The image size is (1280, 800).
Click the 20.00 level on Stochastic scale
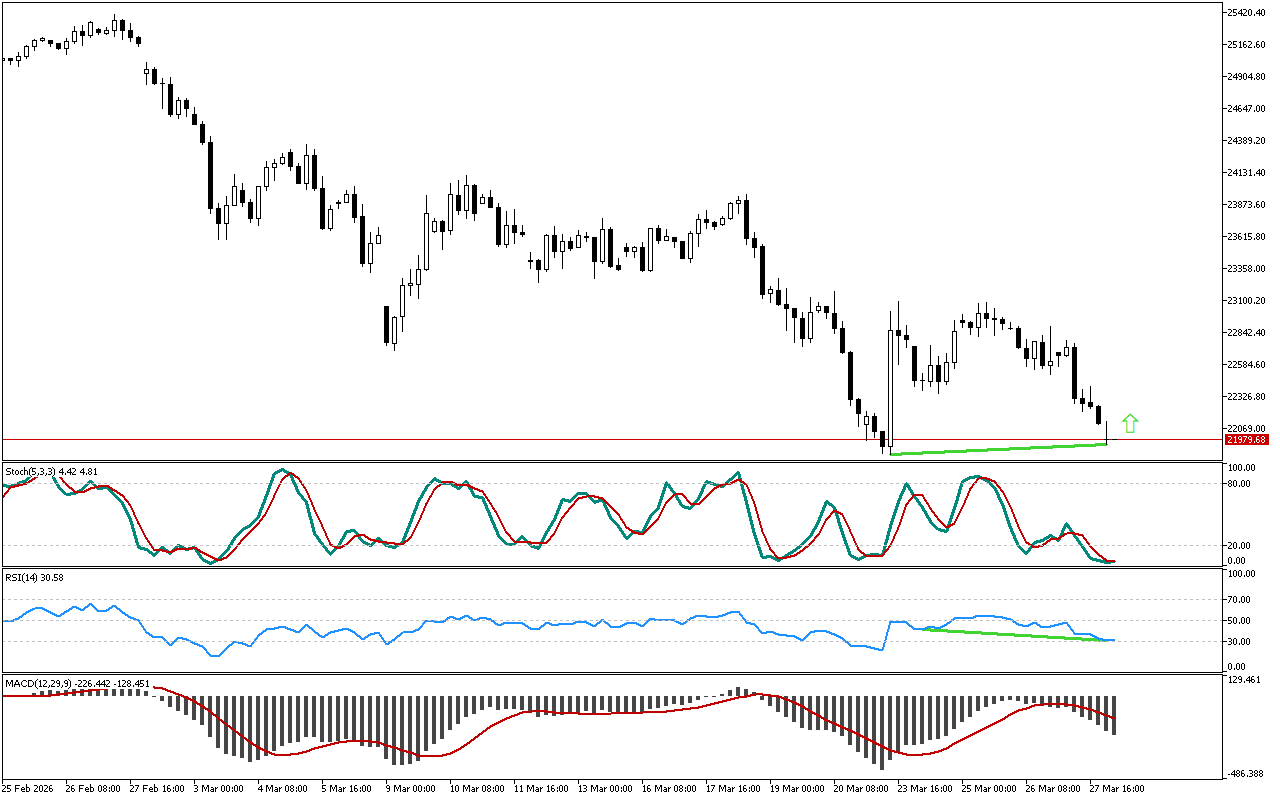tap(1241, 546)
